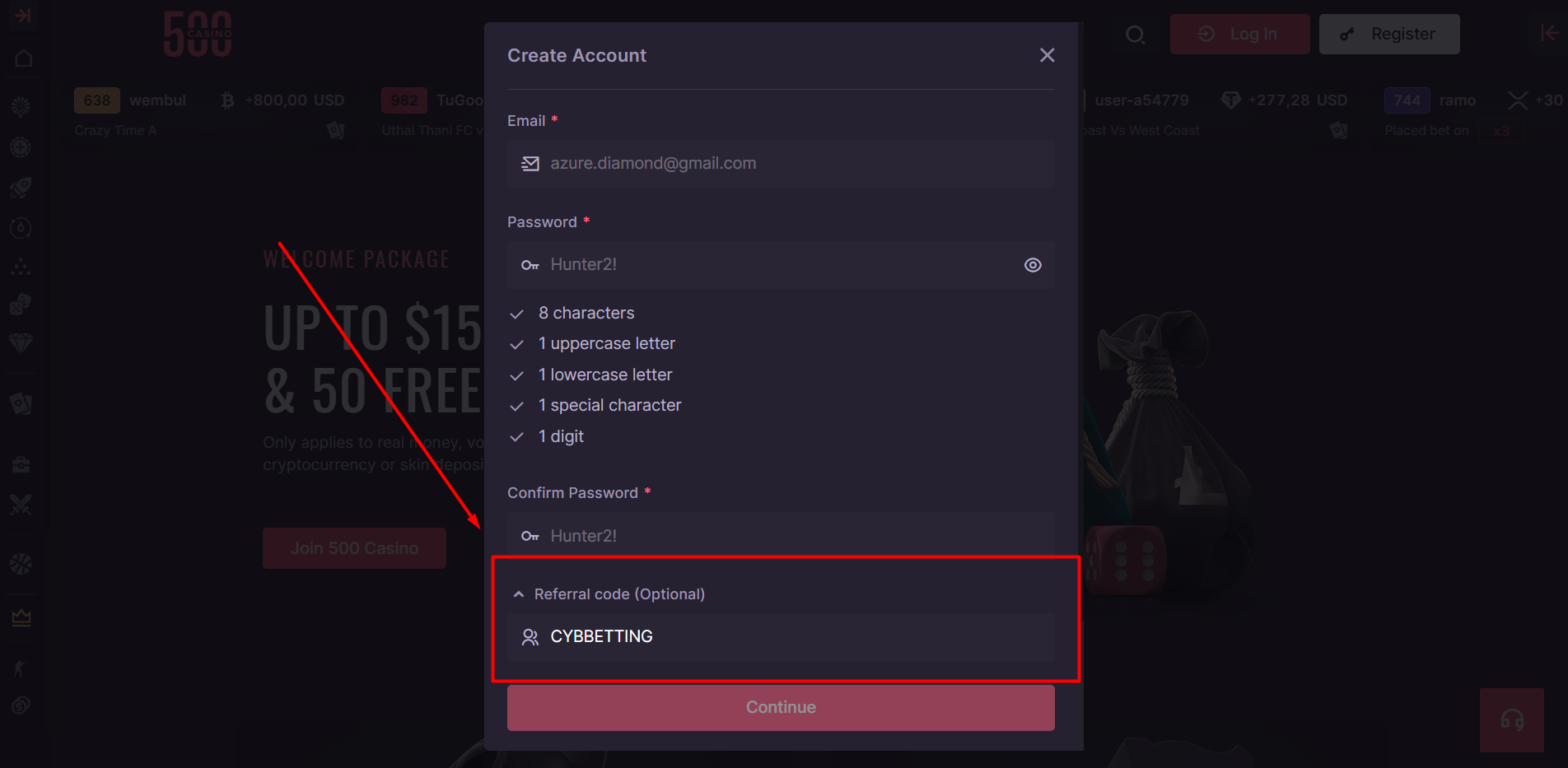Click the Log In button

1239,34
